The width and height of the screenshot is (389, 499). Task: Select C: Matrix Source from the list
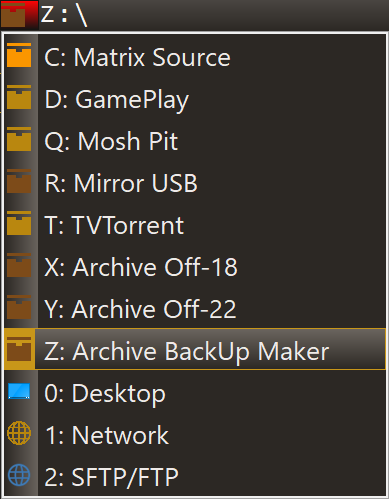tap(195, 56)
